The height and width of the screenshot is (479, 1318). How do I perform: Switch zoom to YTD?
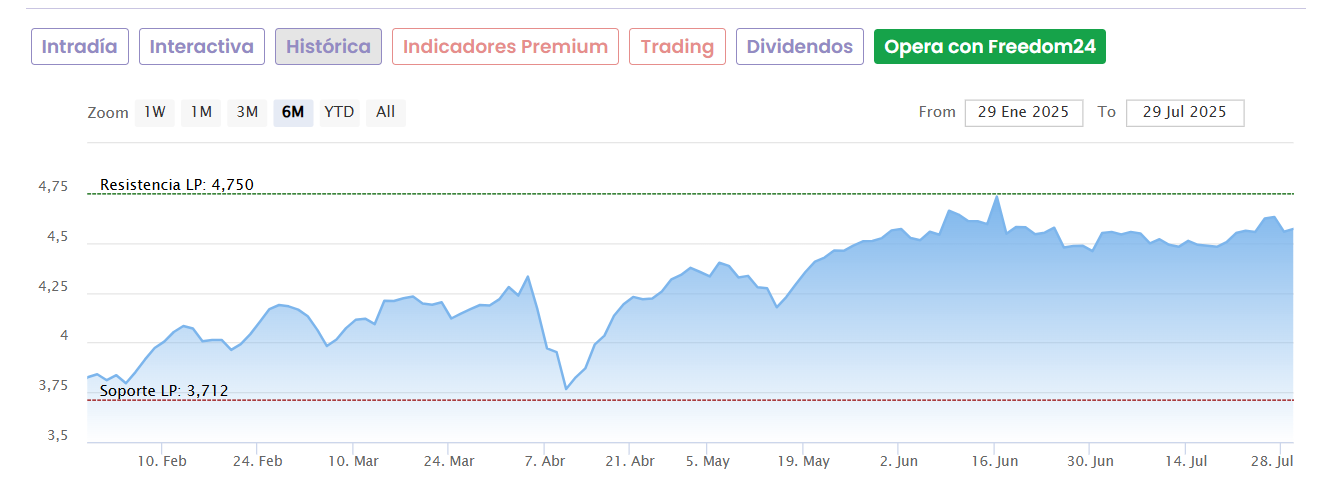(339, 112)
